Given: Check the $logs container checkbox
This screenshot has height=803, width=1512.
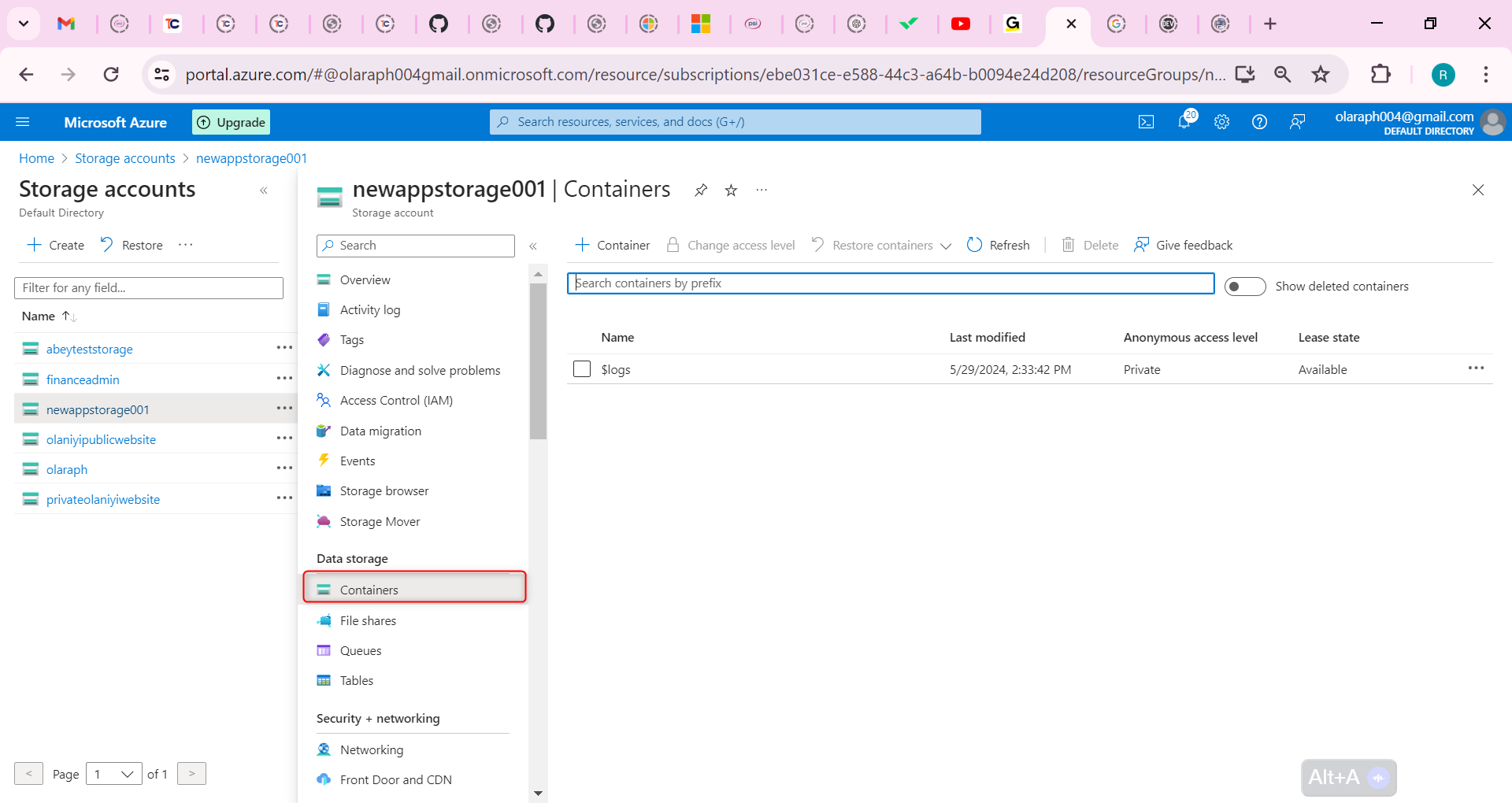Looking at the screenshot, I should coord(582,369).
